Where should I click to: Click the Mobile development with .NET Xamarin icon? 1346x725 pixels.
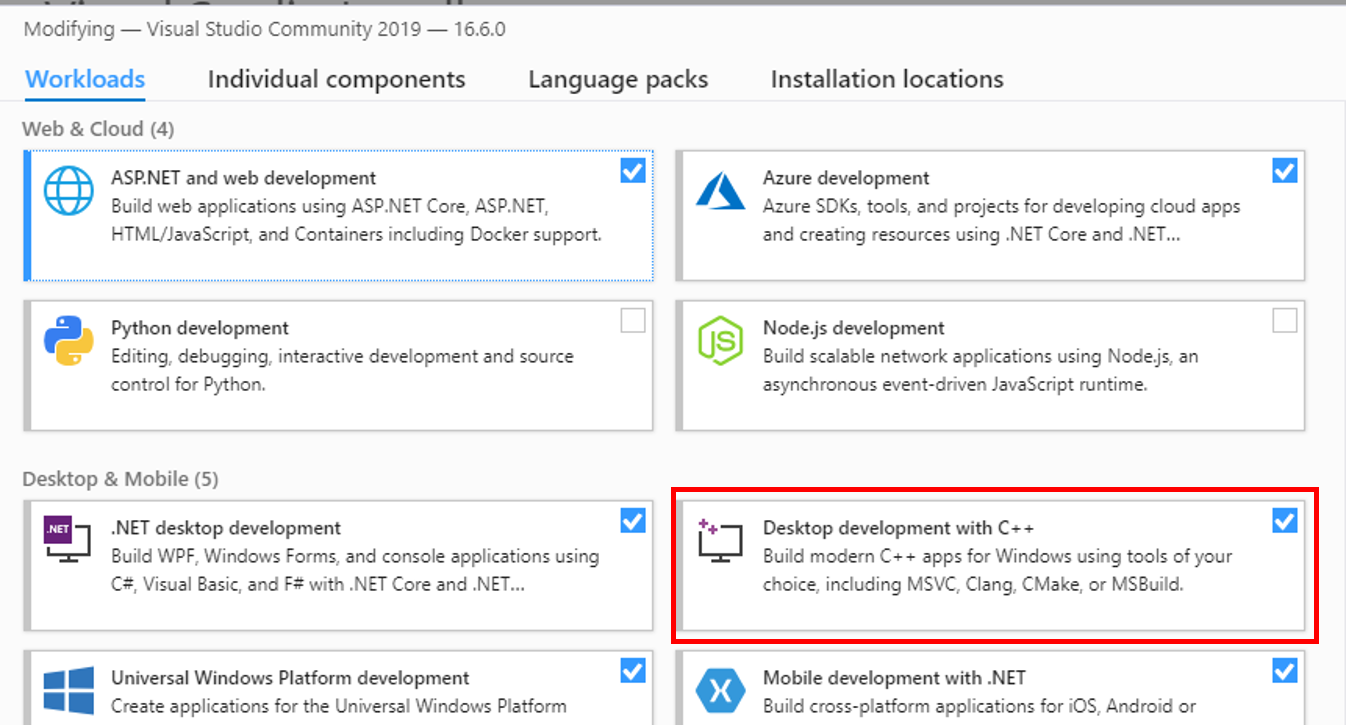[x=721, y=691]
